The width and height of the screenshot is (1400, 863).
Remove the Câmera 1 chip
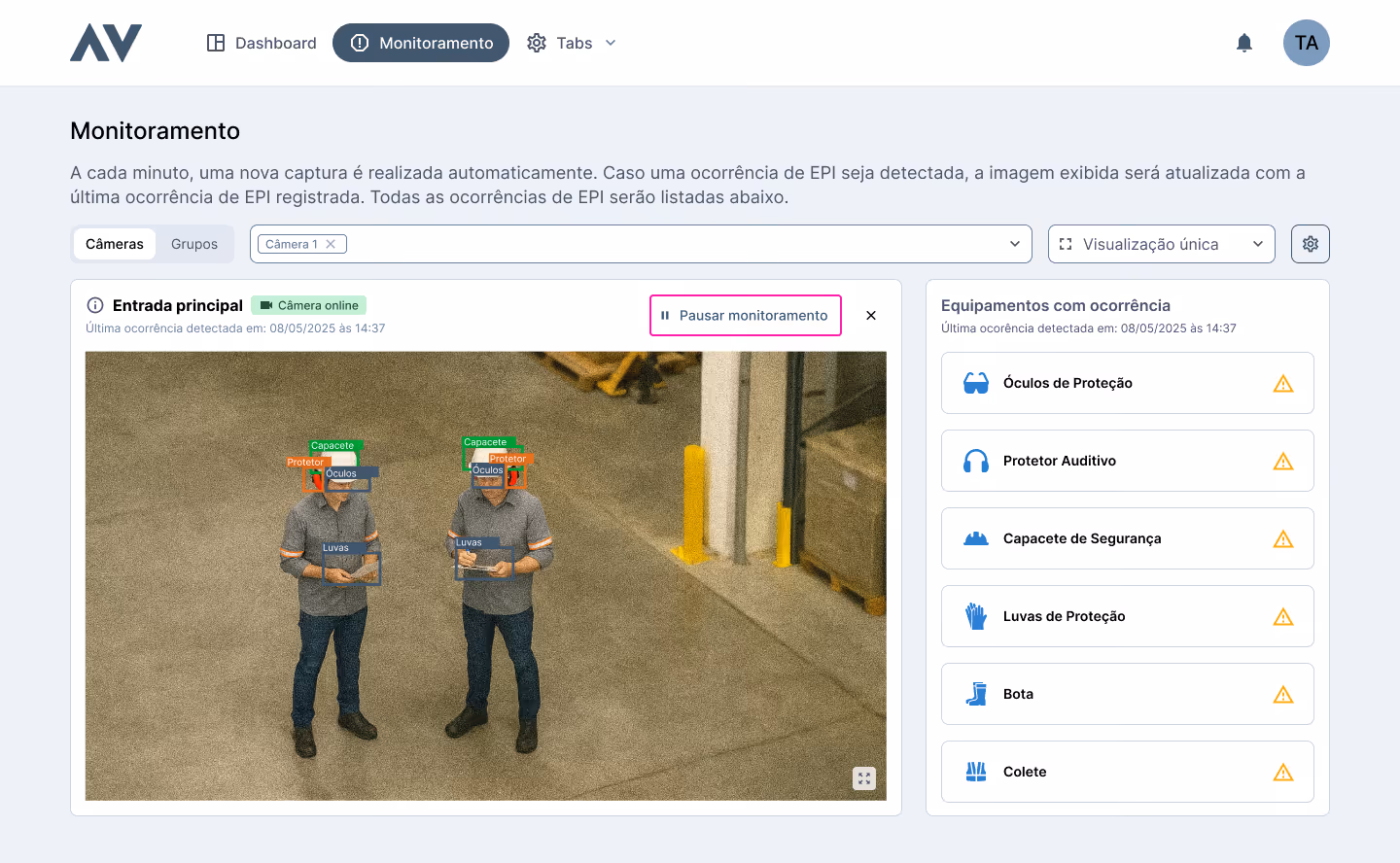331,244
